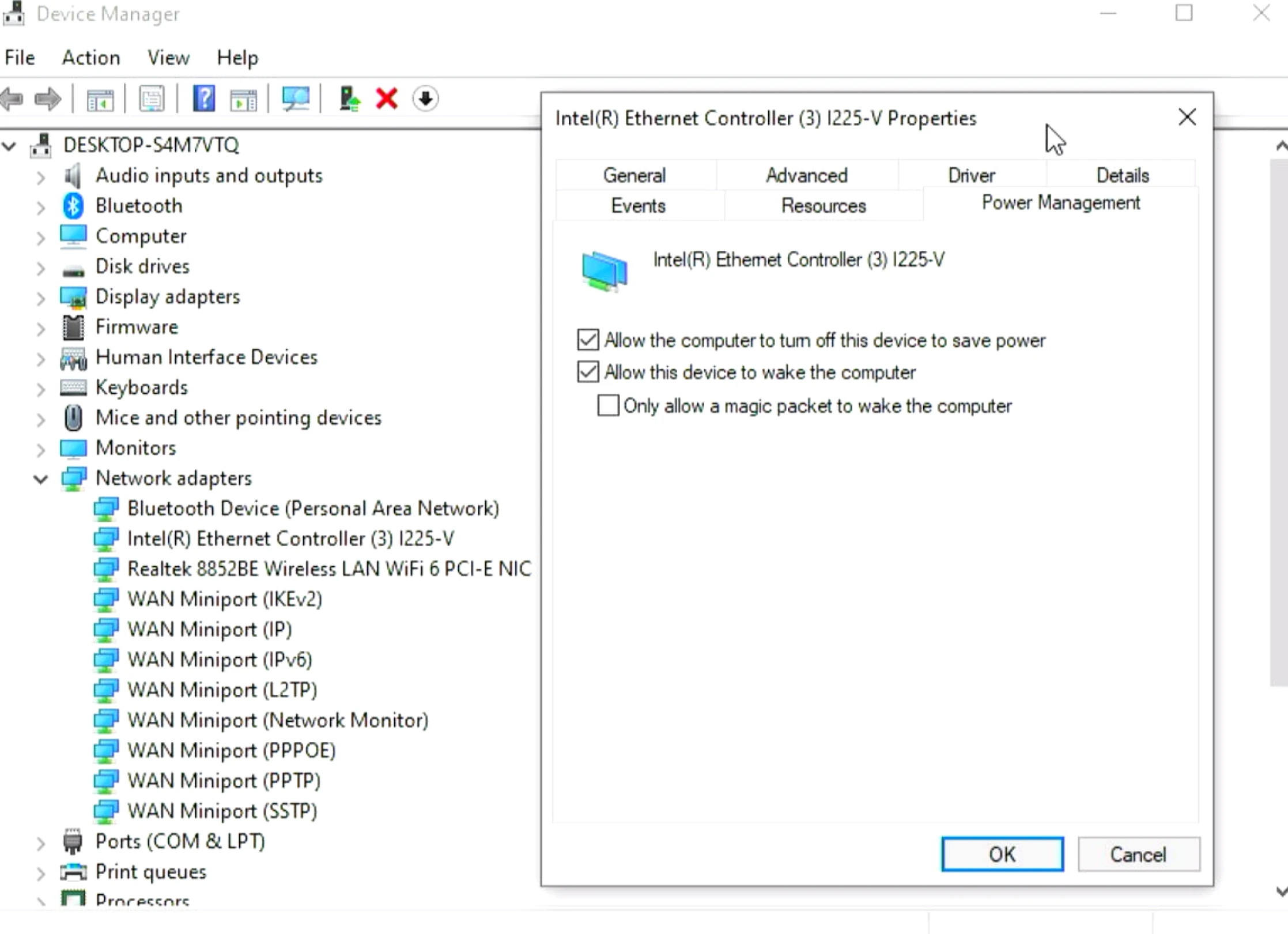Select Realtek 8852BE Wireless LAN WiFi 6 adapter

click(329, 569)
